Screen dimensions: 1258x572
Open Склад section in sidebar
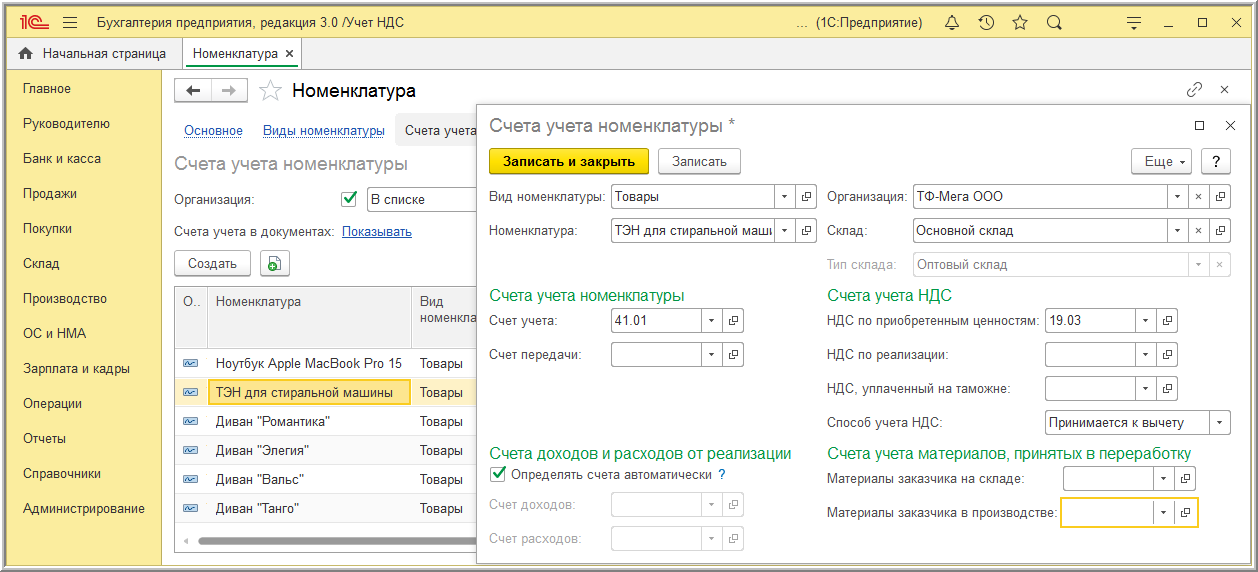[x=41, y=263]
